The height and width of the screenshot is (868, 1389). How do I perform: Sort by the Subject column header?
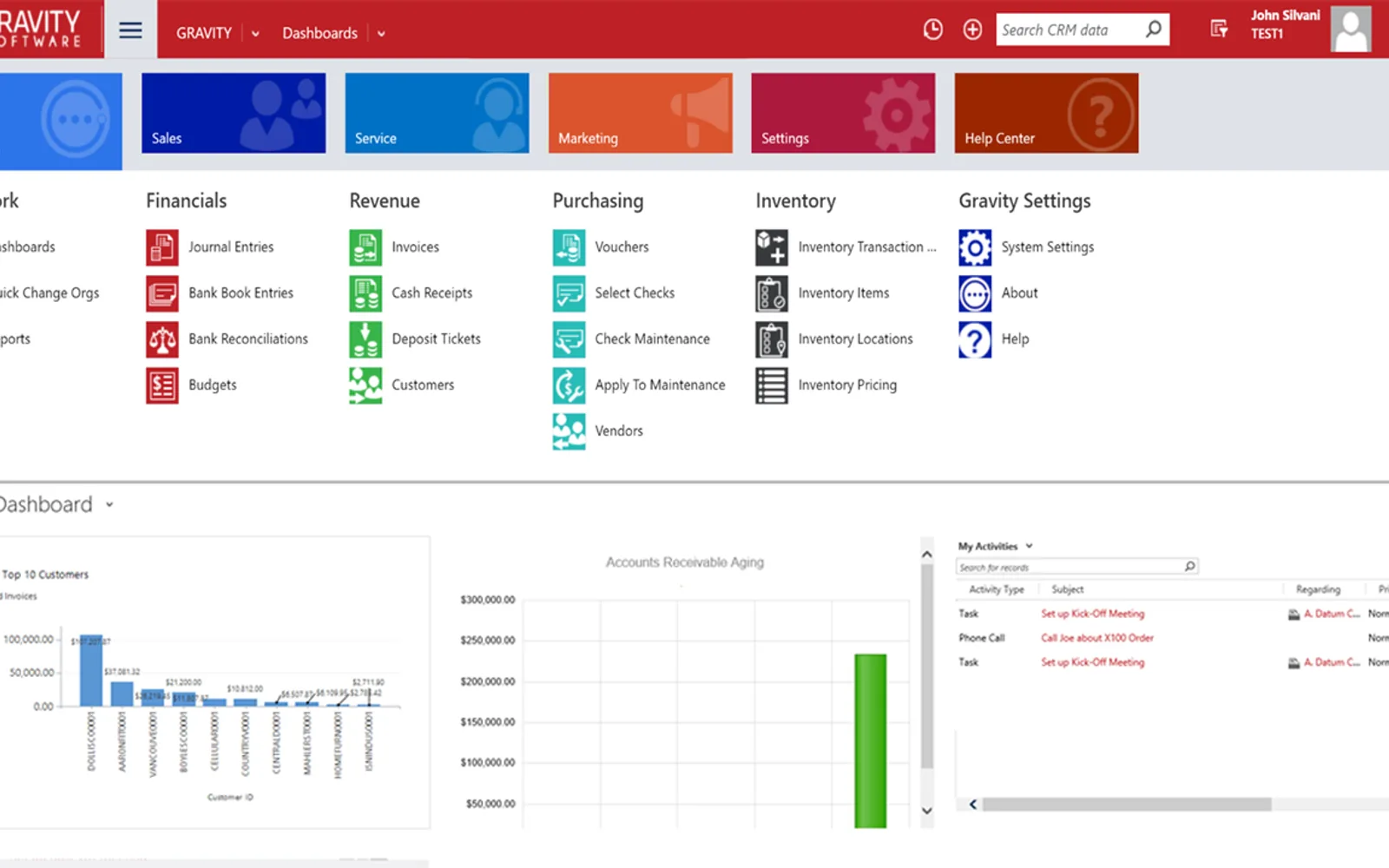pyautogui.click(x=1067, y=589)
